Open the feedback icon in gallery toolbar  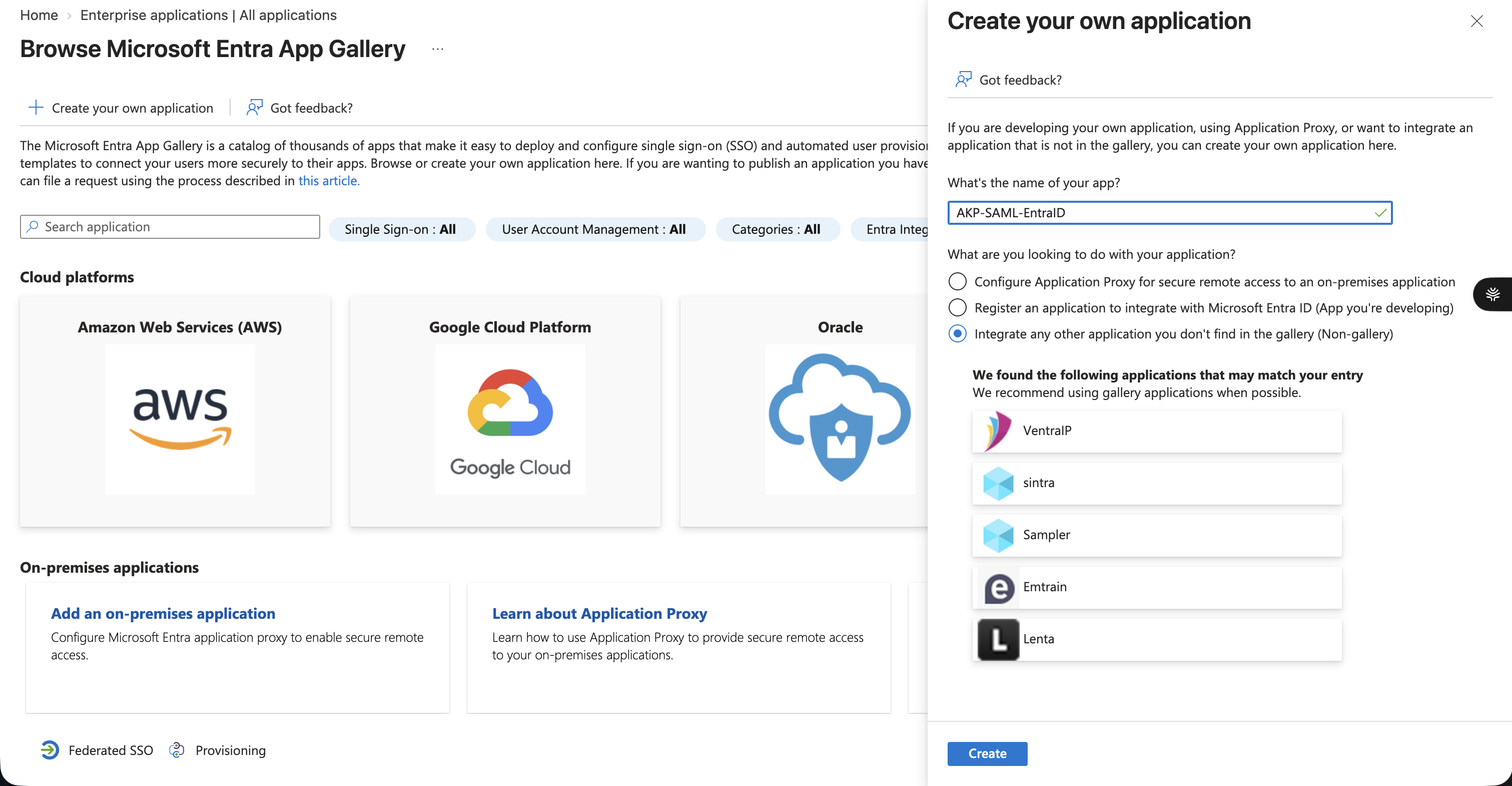pos(254,108)
